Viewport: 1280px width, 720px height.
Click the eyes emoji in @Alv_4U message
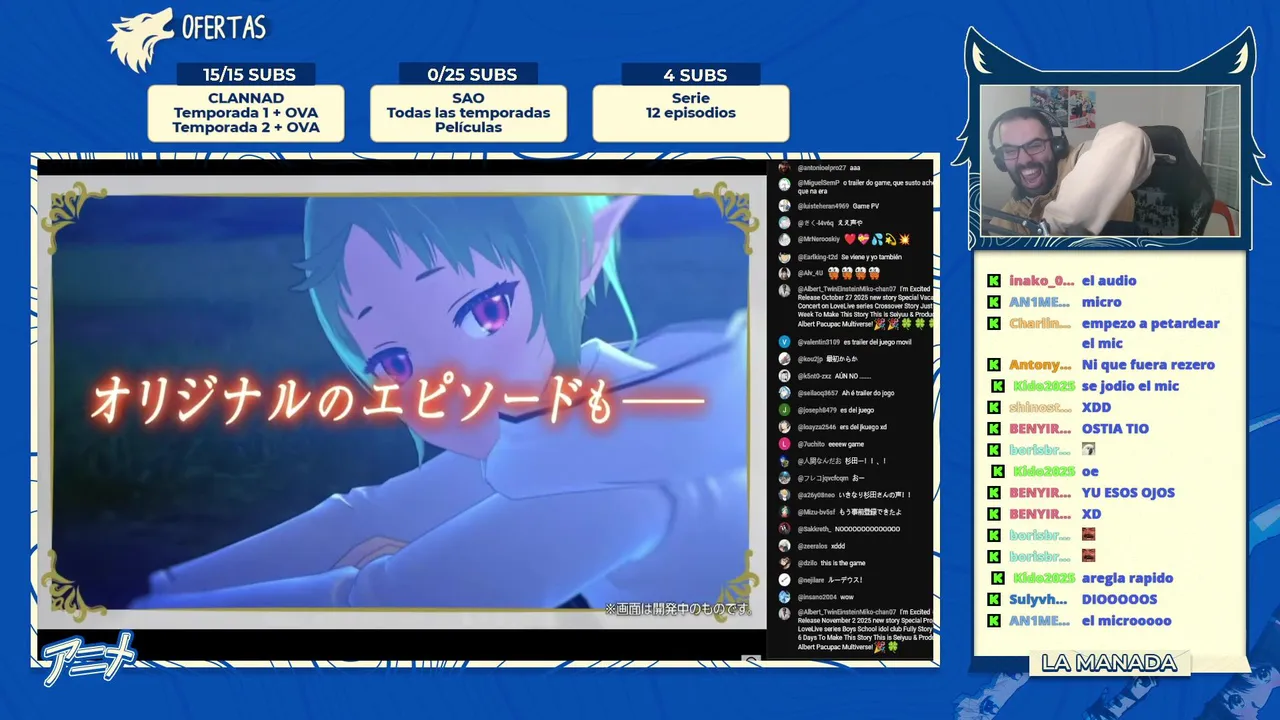tap(856, 273)
